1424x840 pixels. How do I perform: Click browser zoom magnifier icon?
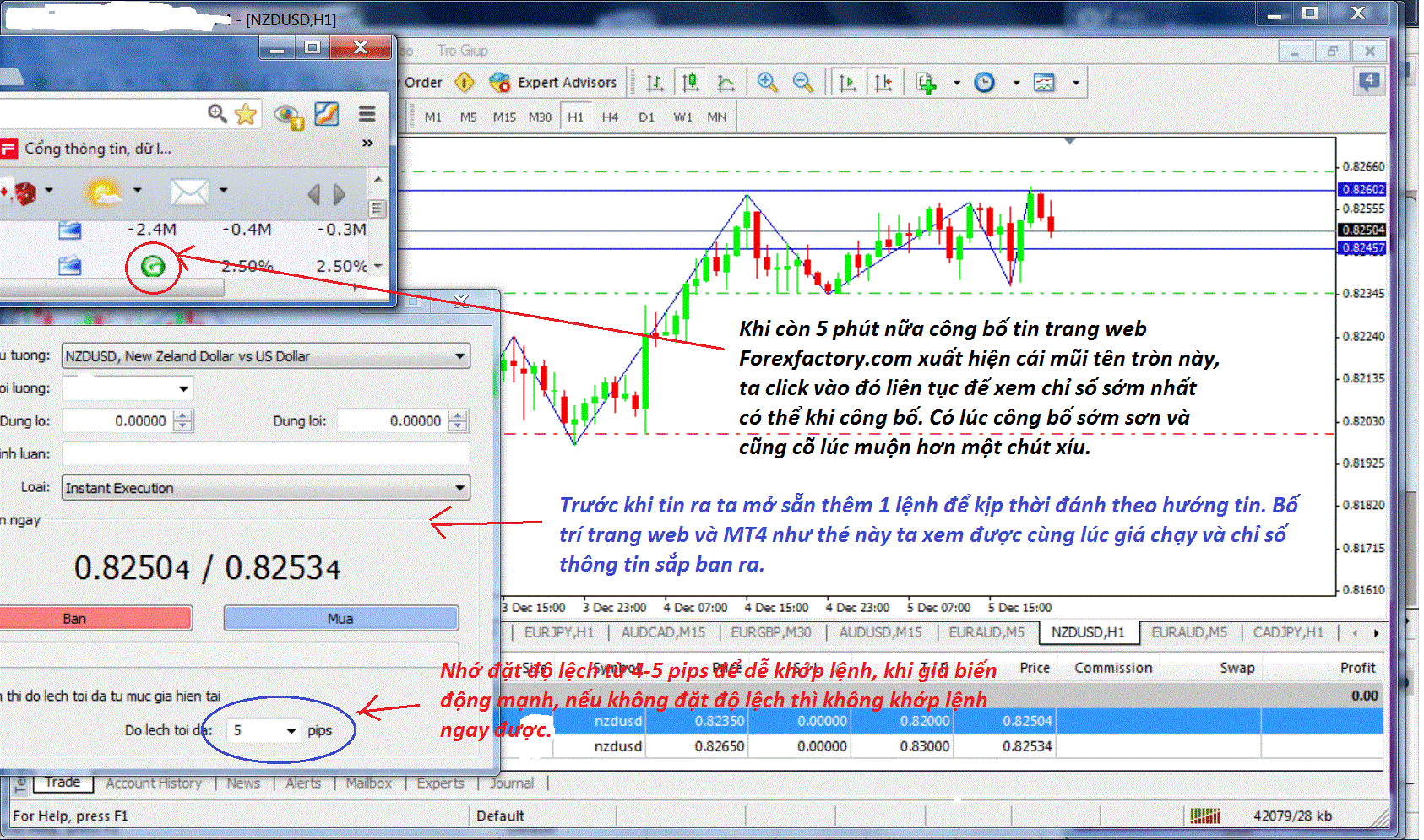point(218,113)
